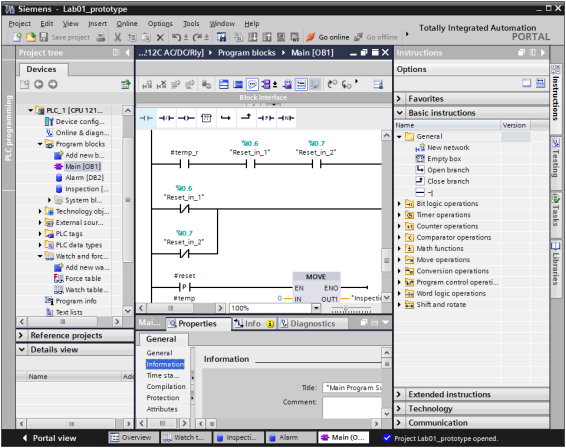Click delete network icon in editor toolbar
Viewport: 566px width, 448px height.
click(161, 84)
